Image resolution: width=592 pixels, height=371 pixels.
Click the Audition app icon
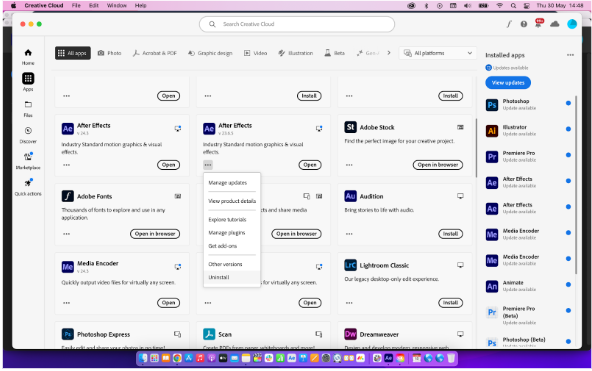click(350, 196)
